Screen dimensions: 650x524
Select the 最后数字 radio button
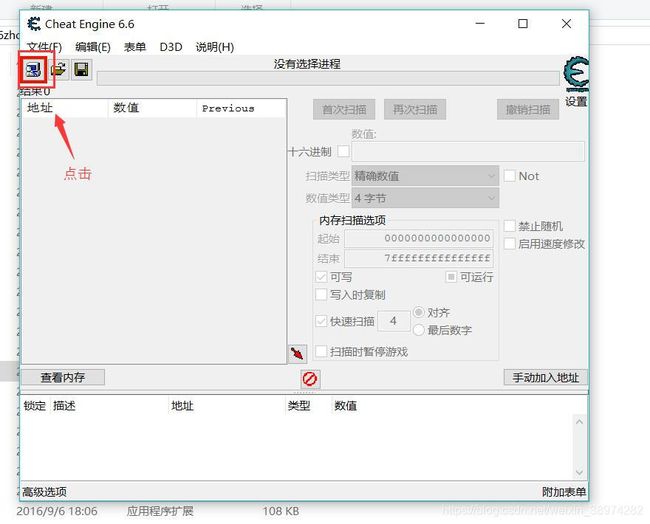419,330
